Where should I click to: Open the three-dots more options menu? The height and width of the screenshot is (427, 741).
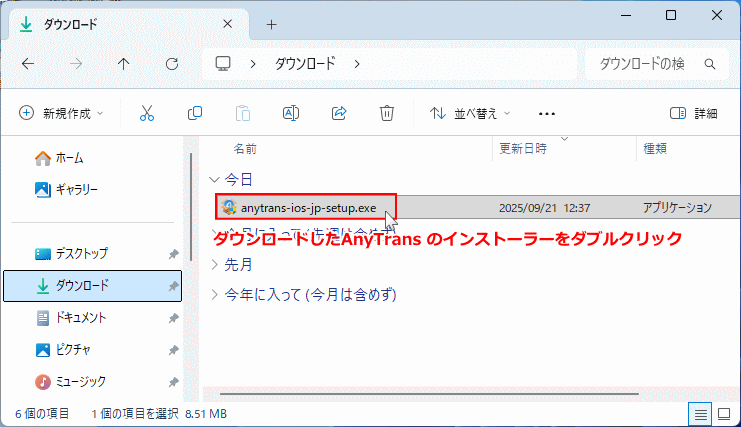547,114
